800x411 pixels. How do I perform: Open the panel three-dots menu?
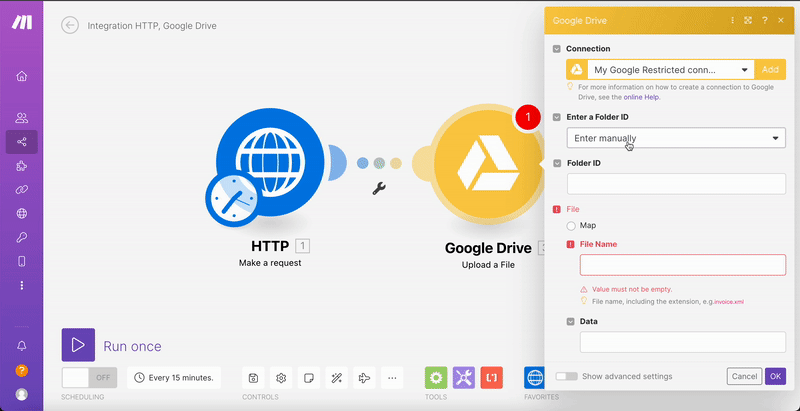[x=733, y=20]
